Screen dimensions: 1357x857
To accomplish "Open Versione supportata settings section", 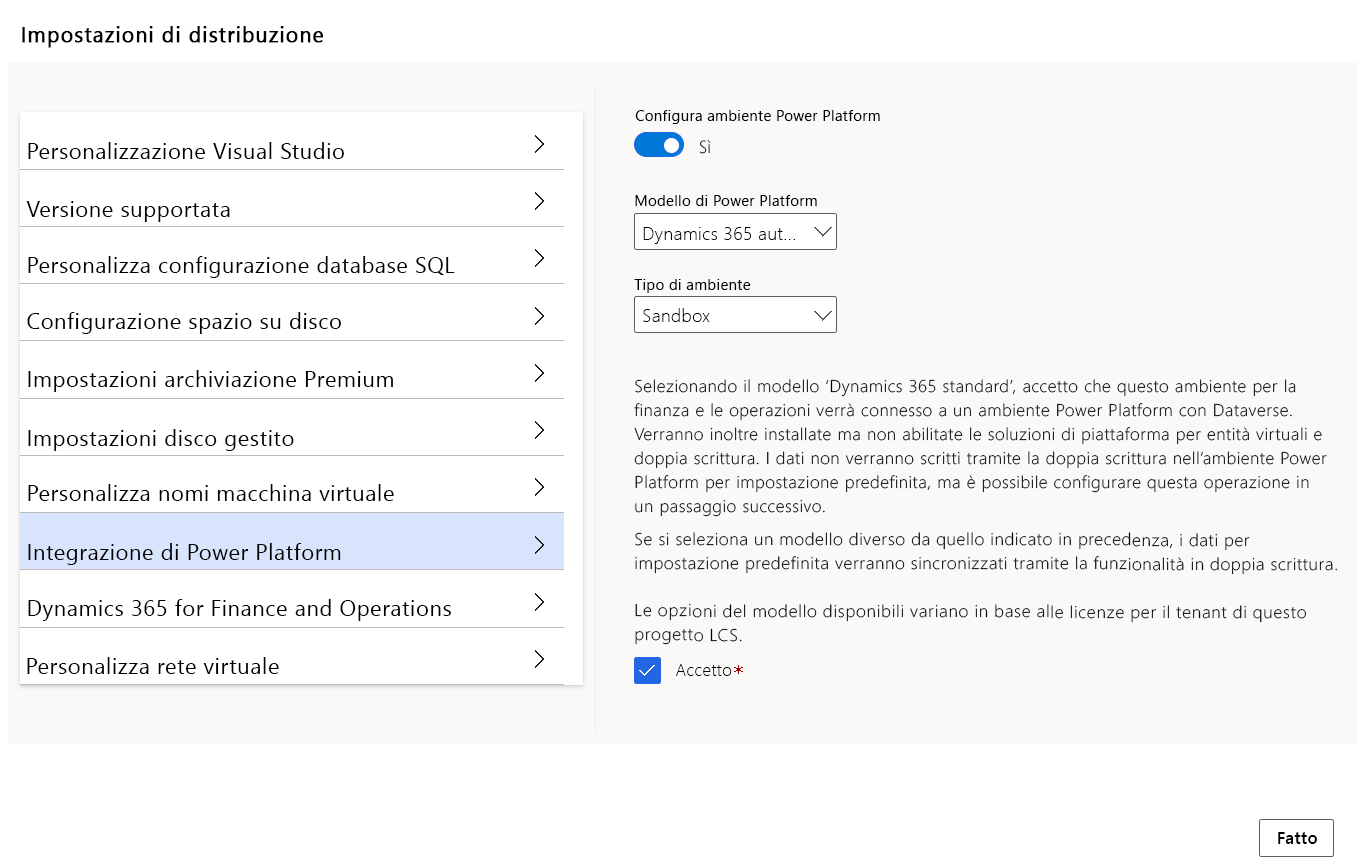I will point(129,210).
